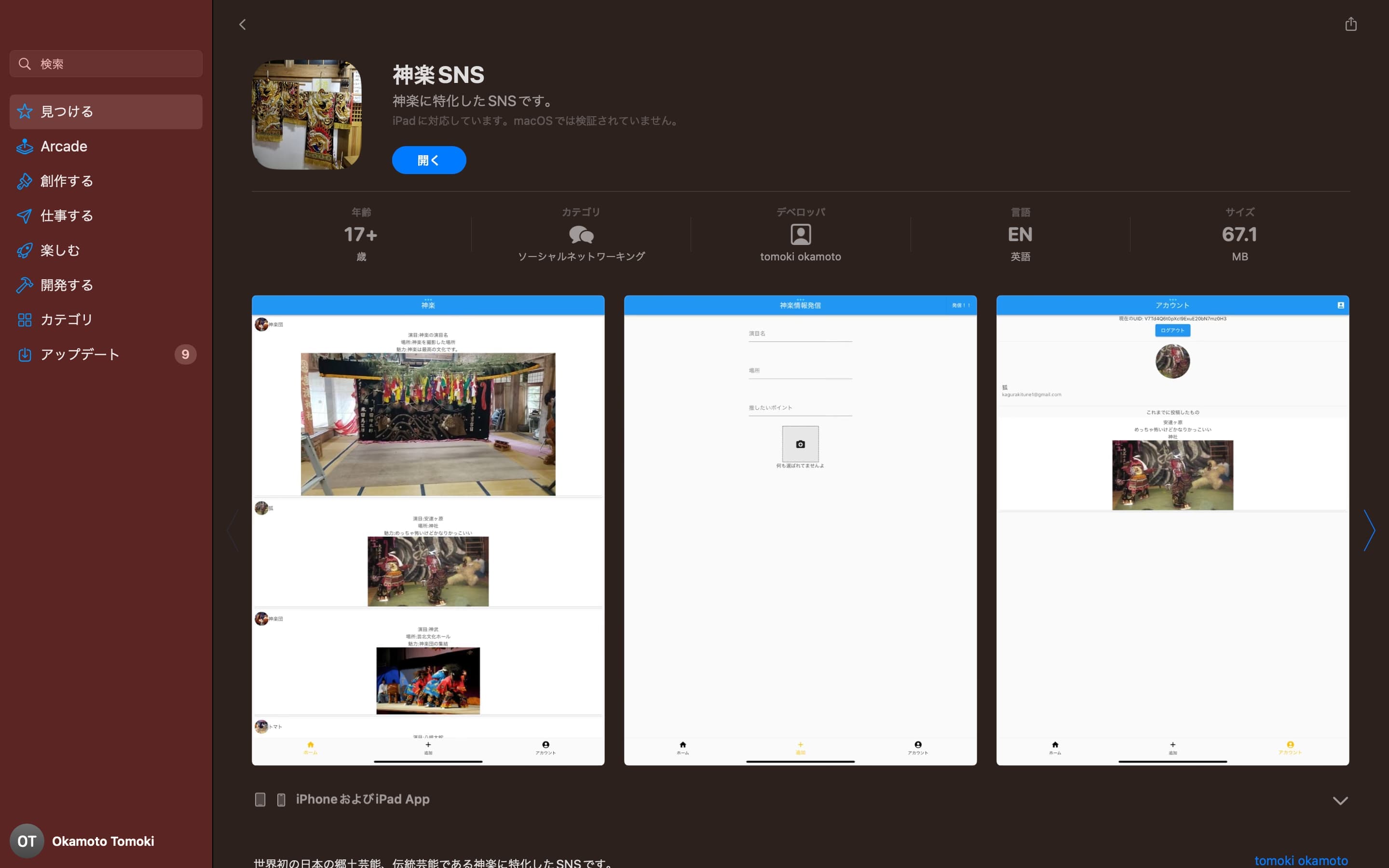Click the download icon for アップデート
The image size is (1389, 868).
[x=25, y=355]
